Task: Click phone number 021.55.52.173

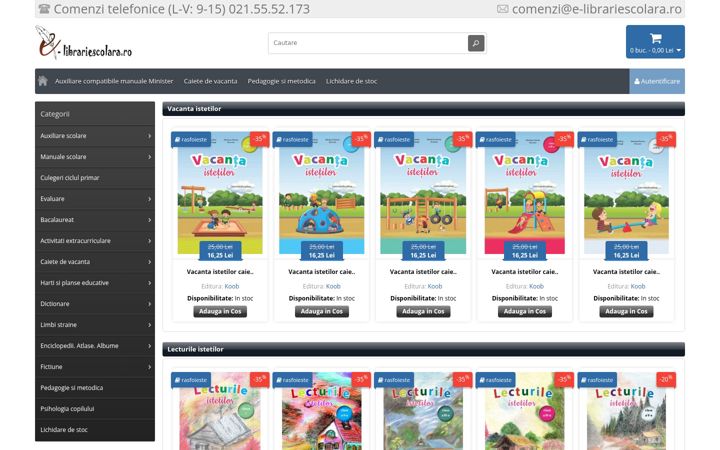Action: pos(269,9)
